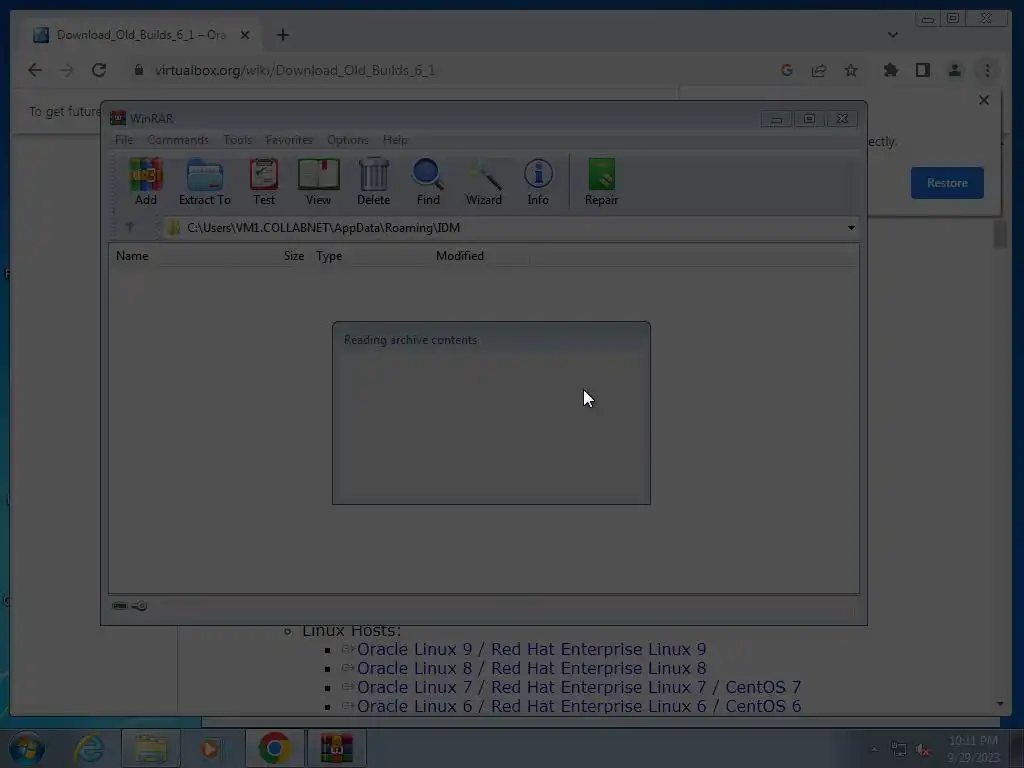Click the Chrome address bar URL
Image resolution: width=1024 pixels, height=768 pixels.
[295, 70]
